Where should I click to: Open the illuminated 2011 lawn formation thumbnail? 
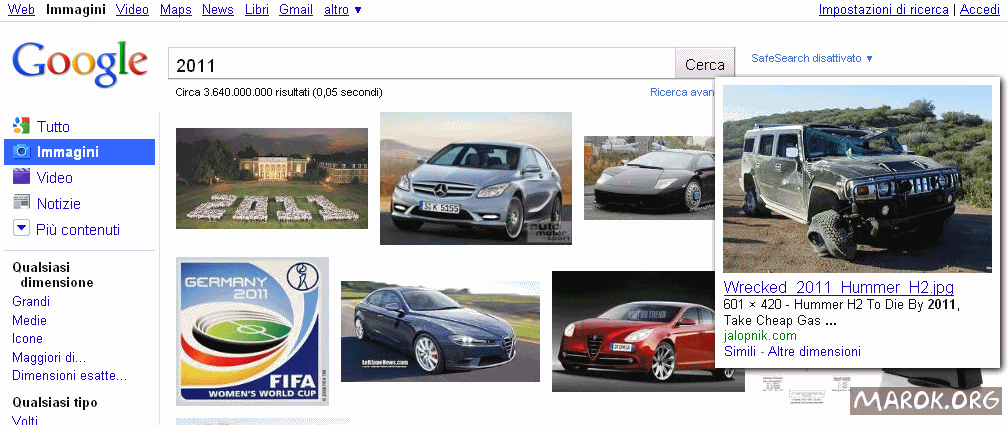pyautogui.click(x=272, y=178)
